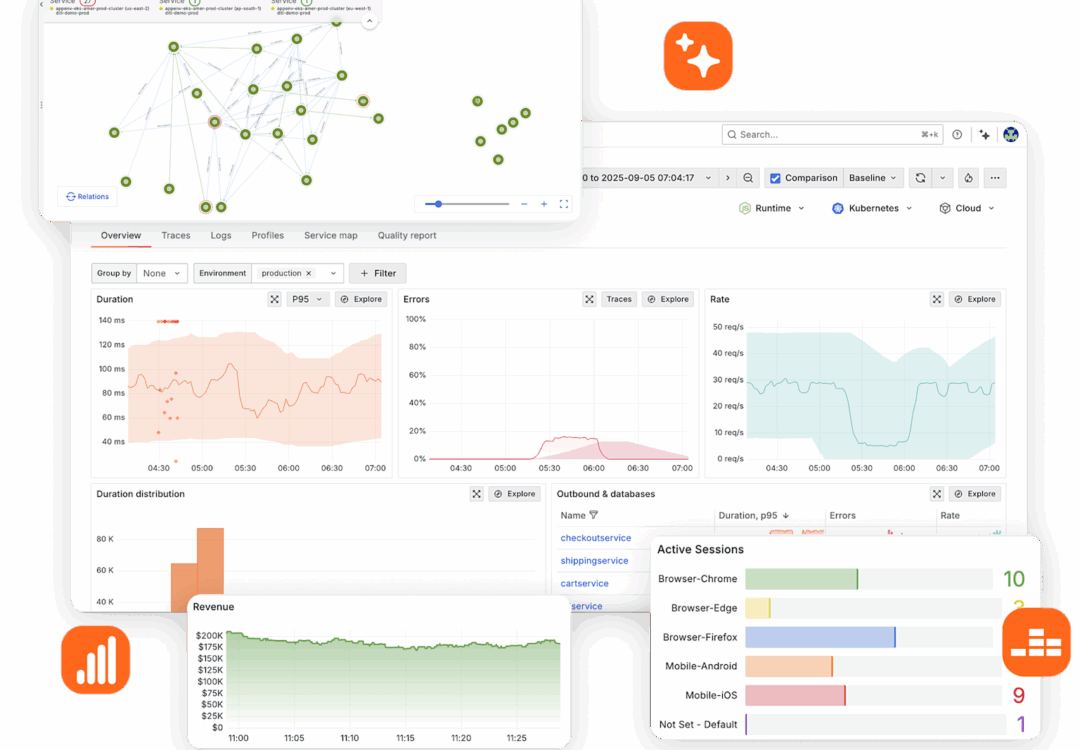Open the Quality report tab
The width and height of the screenshot is (1080, 750).
(x=406, y=236)
